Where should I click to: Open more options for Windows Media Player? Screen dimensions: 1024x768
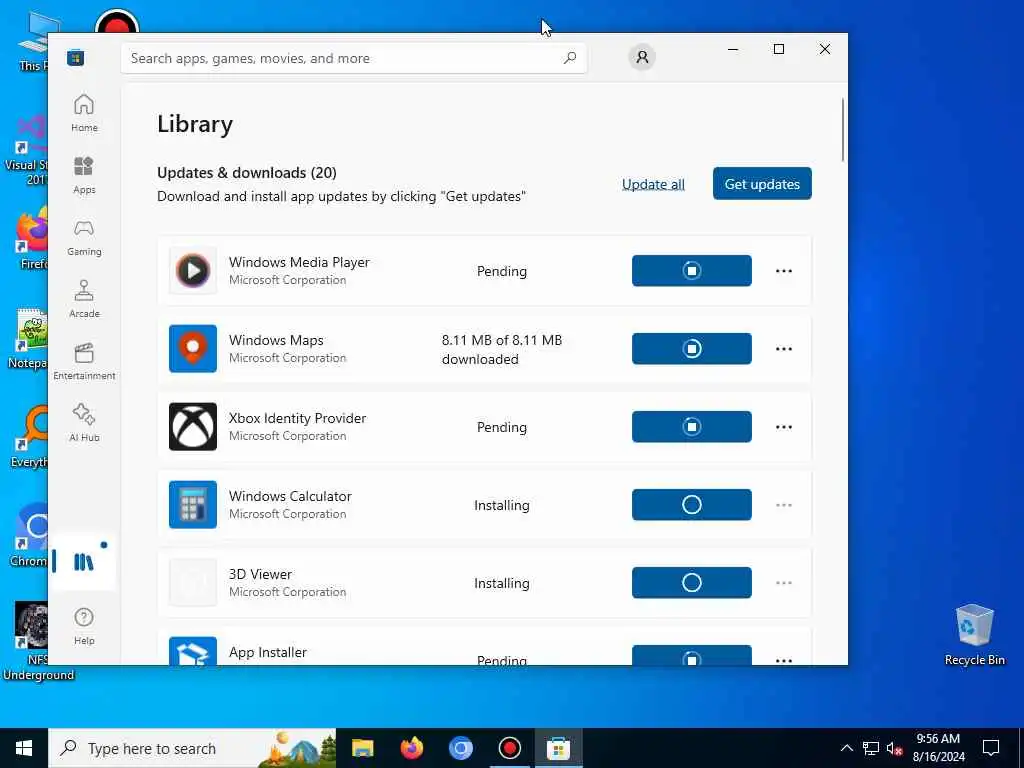click(784, 270)
